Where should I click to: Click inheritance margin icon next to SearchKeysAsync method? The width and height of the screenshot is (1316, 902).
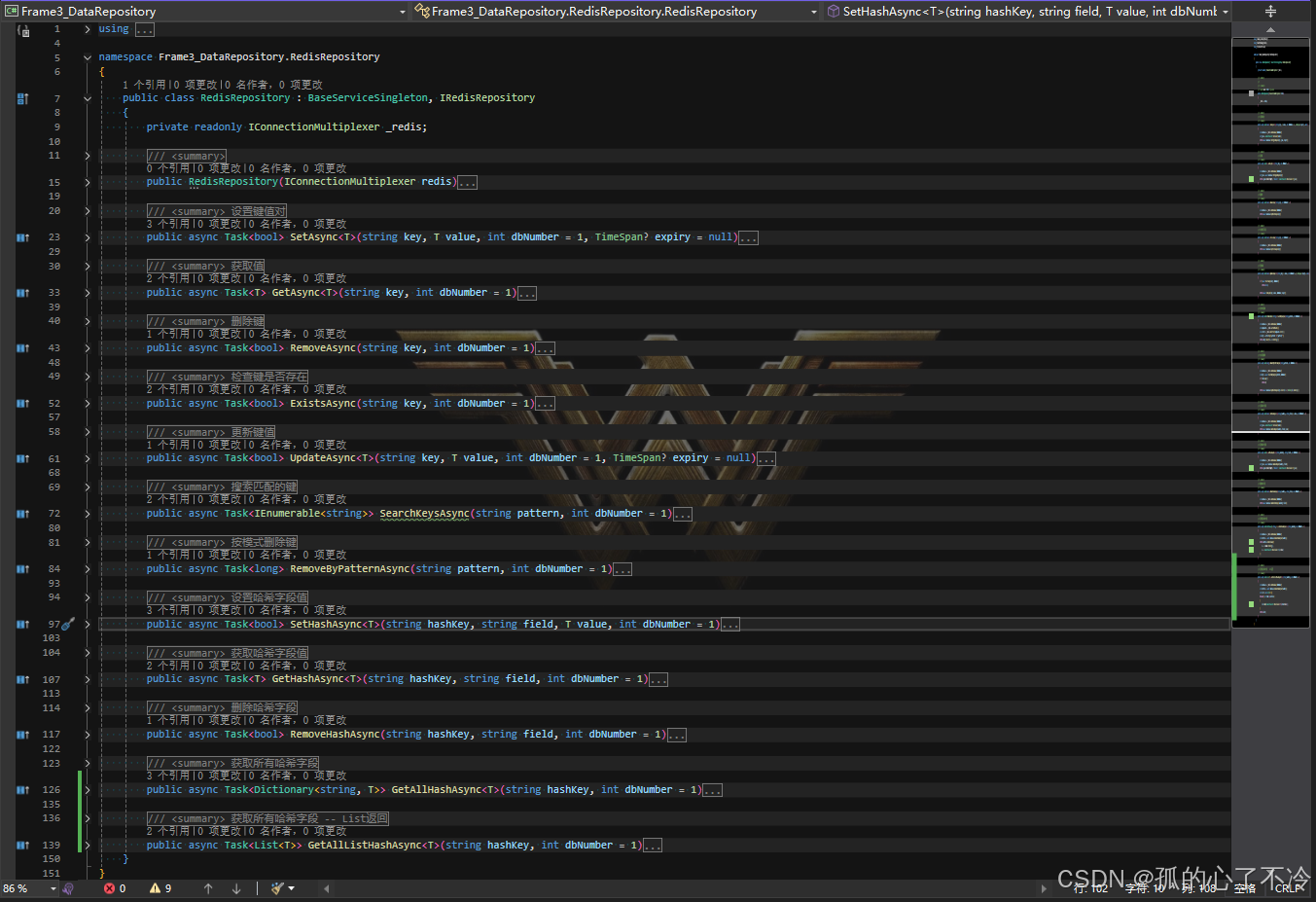23,514
